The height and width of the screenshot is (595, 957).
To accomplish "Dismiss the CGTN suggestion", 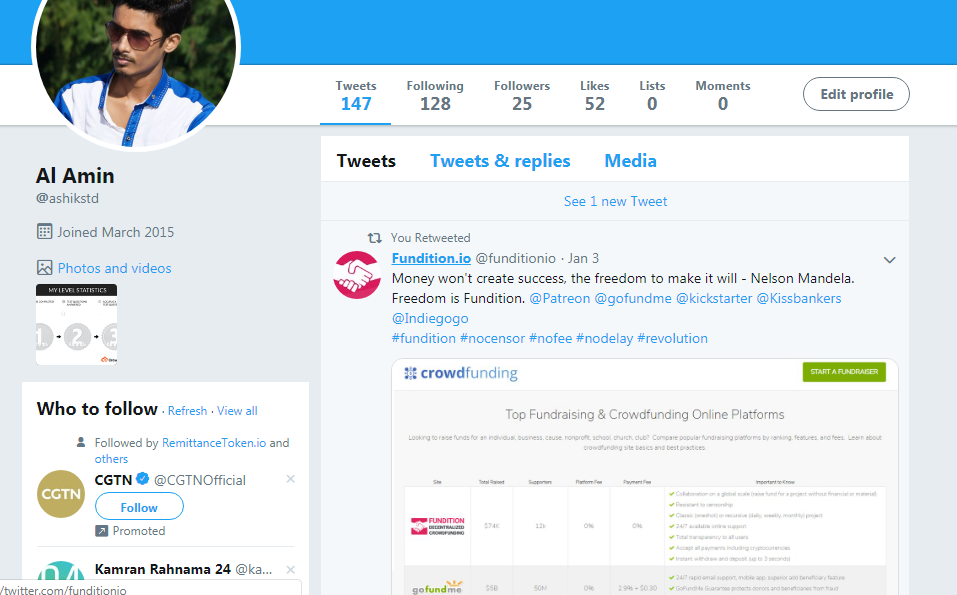I will click(291, 479).
